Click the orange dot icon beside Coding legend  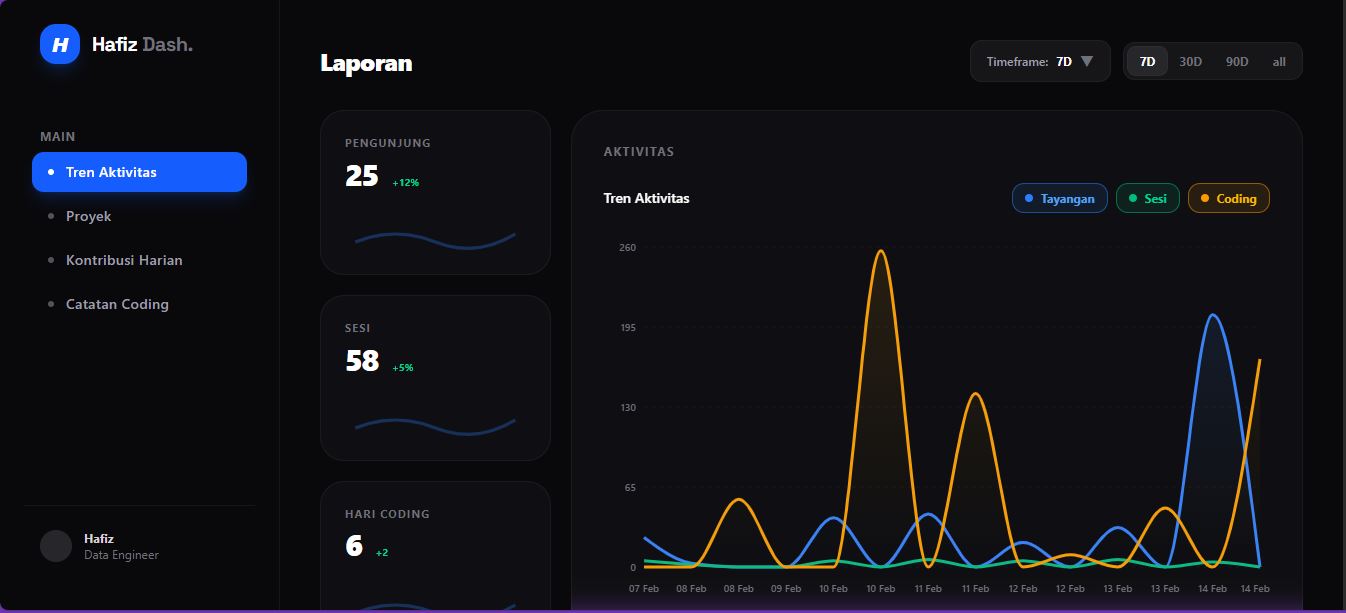point(1203,198)
